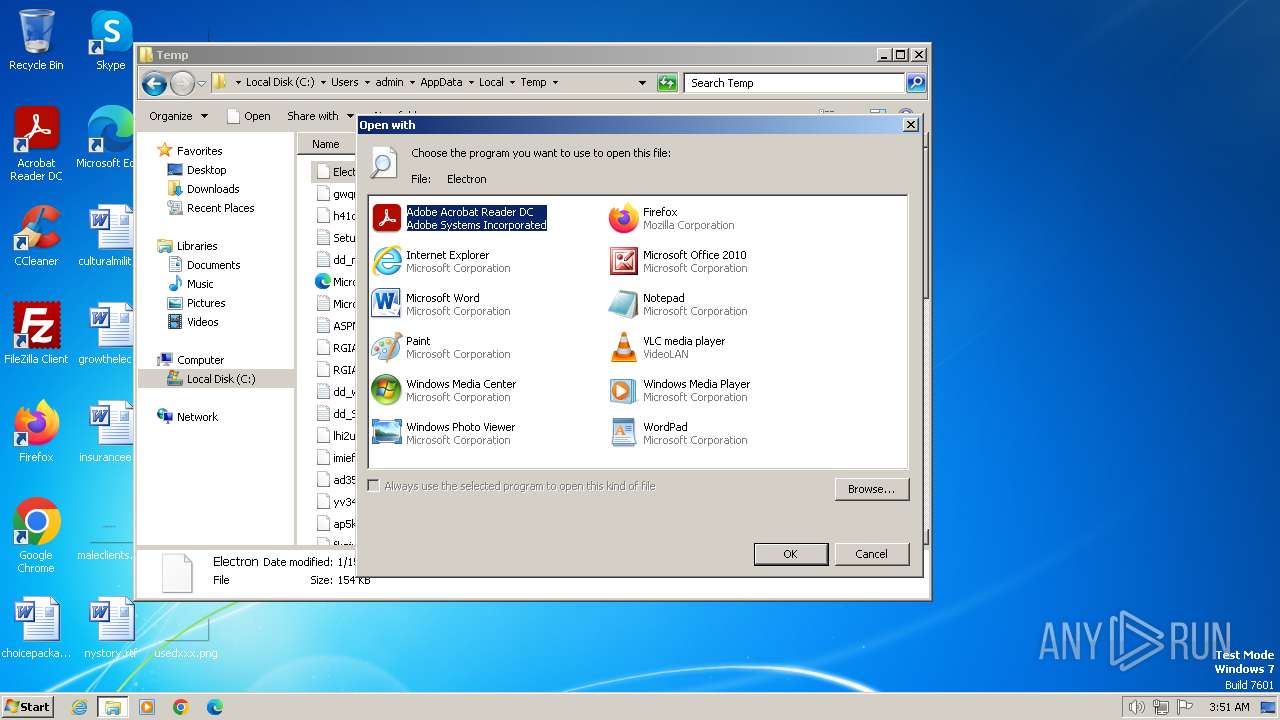Open Recycle Bin on the desktop
1280x720 pixels.
point(36,40)
